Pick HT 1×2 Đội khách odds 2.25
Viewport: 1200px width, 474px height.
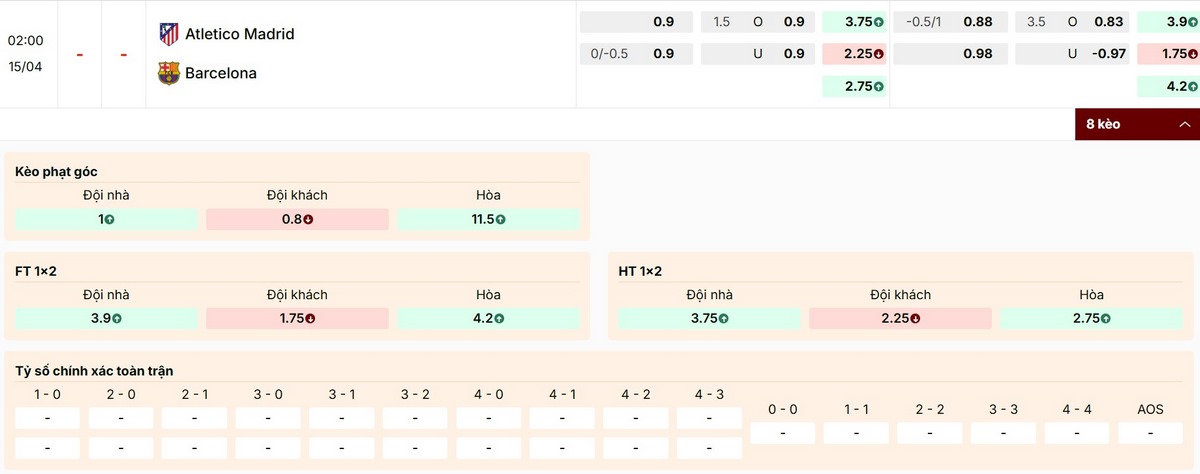[900, 319]
